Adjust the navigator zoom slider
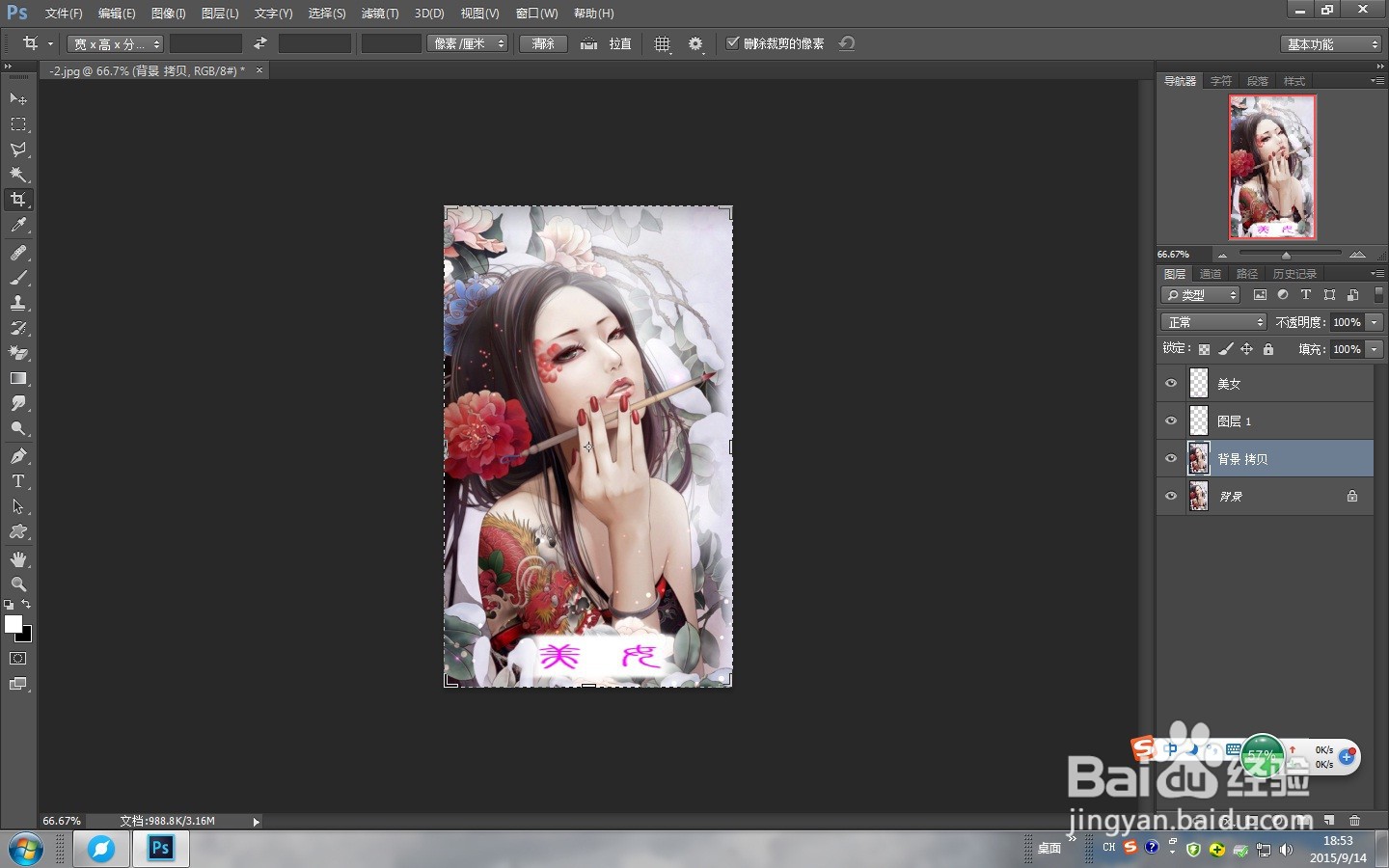 tap(1286, 255)
